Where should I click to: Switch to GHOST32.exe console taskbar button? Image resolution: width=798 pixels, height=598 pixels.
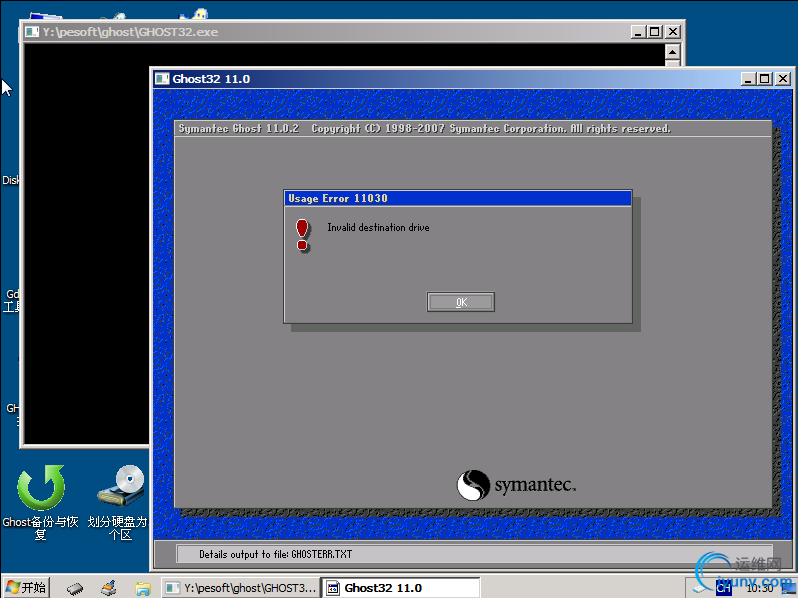241,588
